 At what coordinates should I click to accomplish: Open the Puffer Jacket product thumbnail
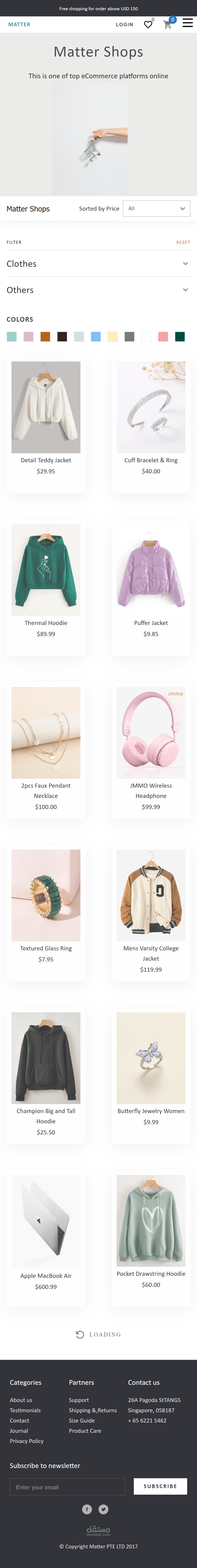pos(151,570)
